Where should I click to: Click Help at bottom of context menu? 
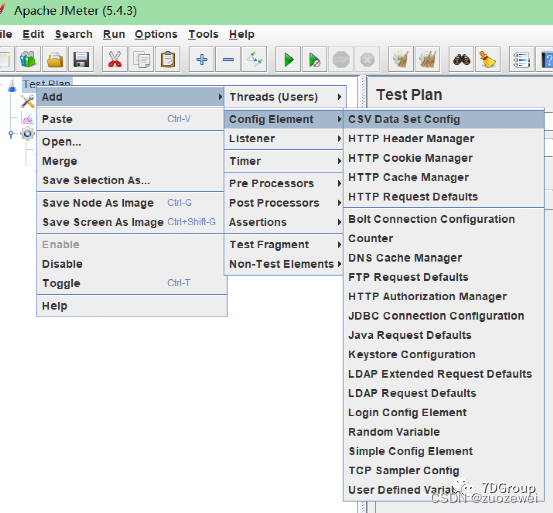131,306
